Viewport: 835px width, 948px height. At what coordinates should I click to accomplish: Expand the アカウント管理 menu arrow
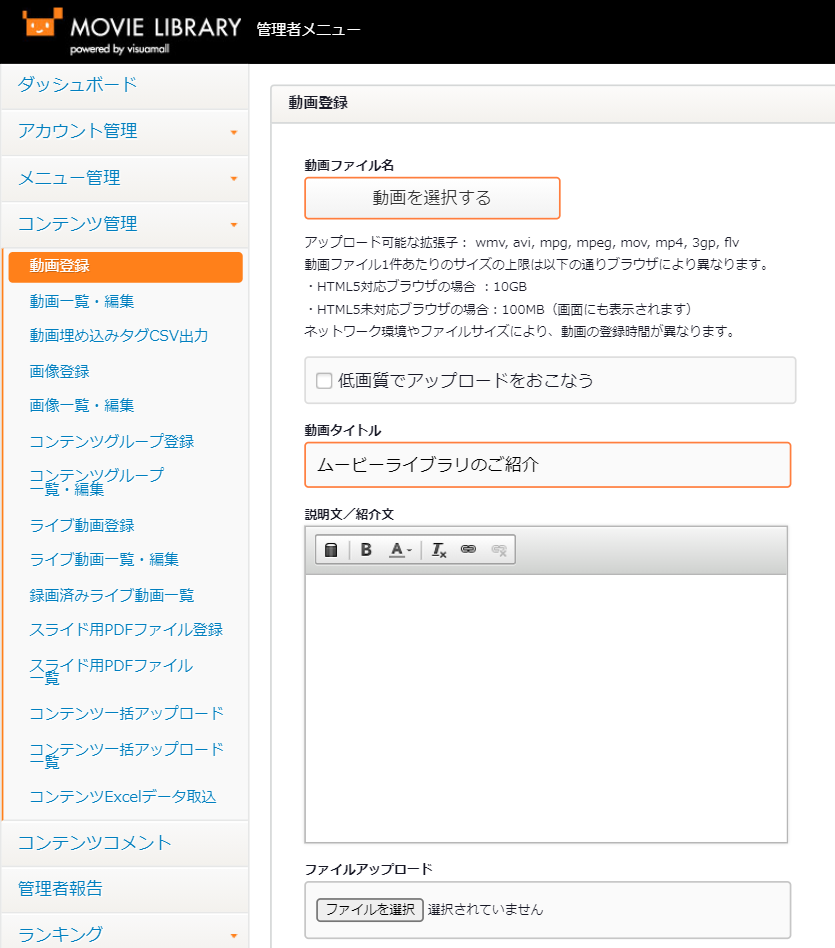point(234,132)
